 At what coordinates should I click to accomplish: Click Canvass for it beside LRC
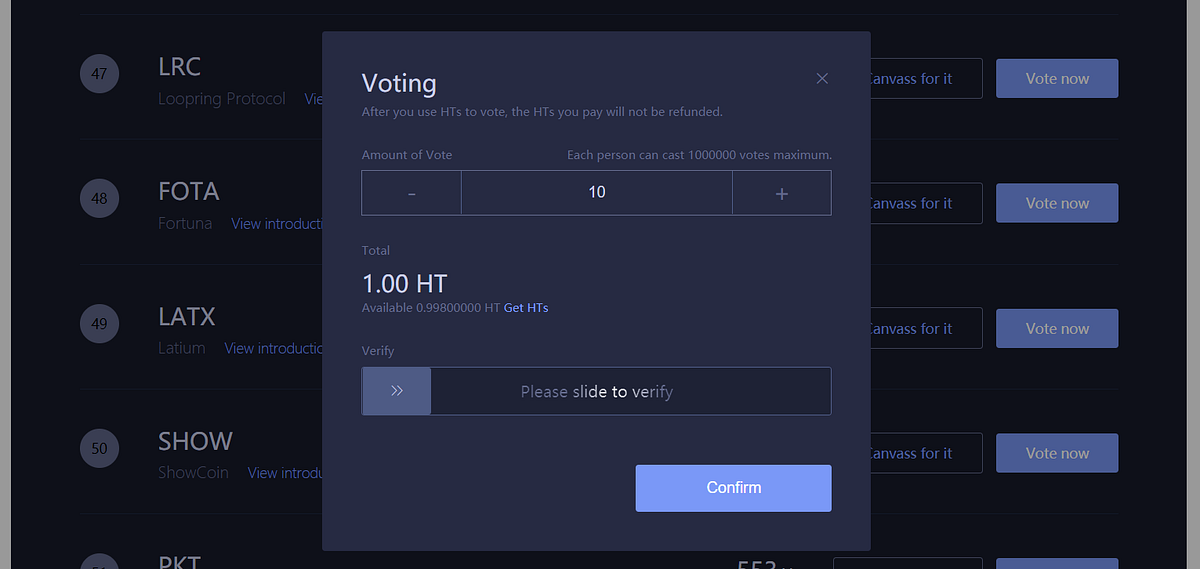926,79
